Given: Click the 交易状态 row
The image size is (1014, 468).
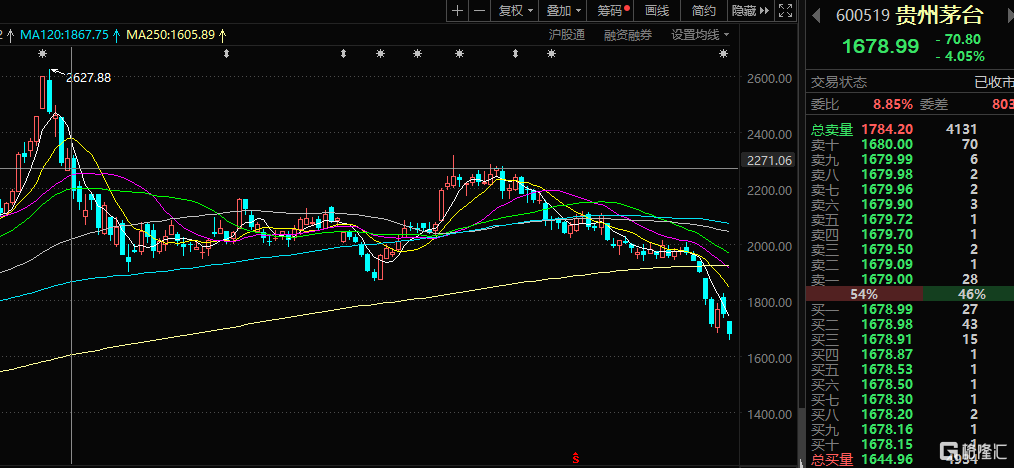Looking at the screenshot, I should click(909, 83).
